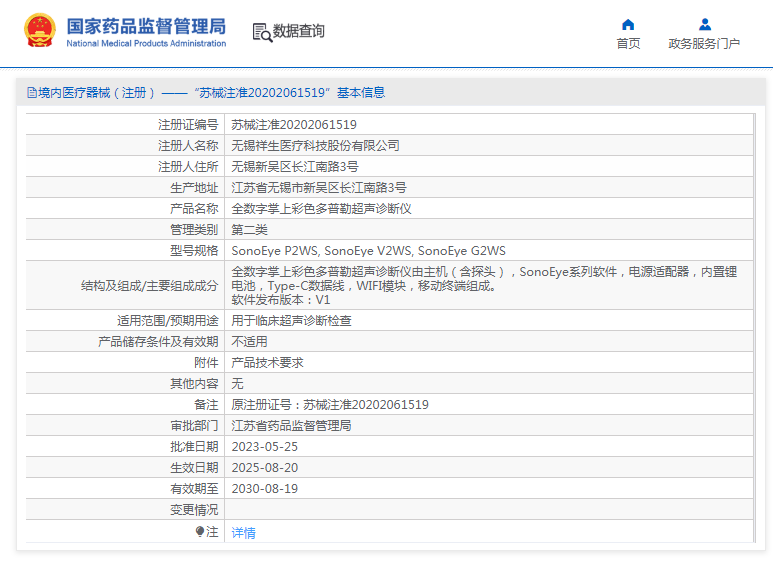Click the bullet icon beside 注
This screenshot has width=773, height=569.
200,532
